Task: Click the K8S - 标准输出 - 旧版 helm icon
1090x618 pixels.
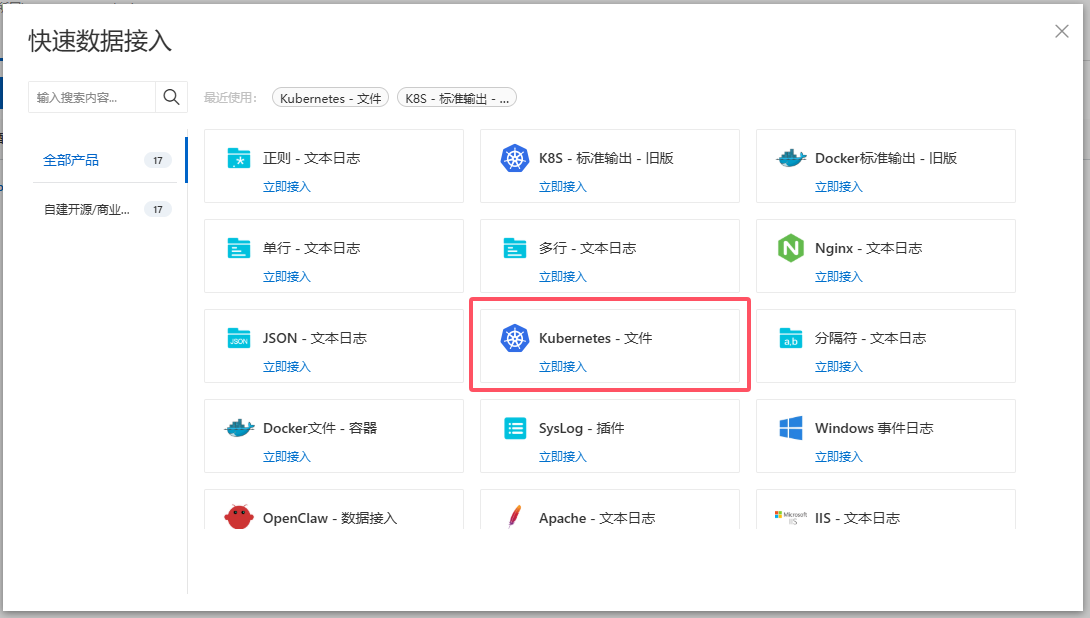Action: 514,158
